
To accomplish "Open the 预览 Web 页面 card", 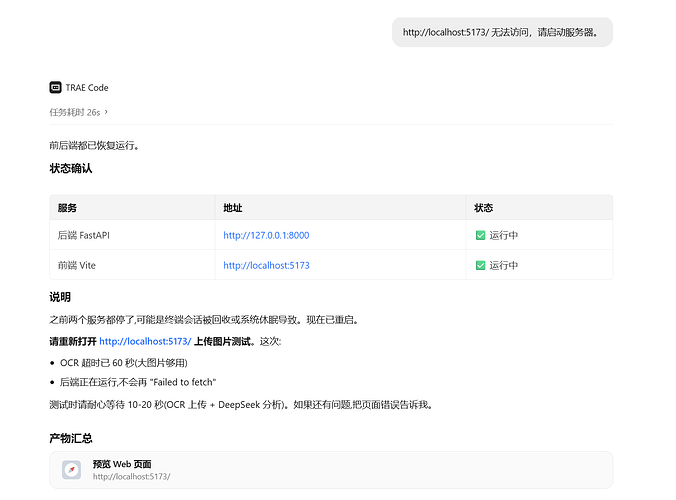I will [x=331, y=470].
